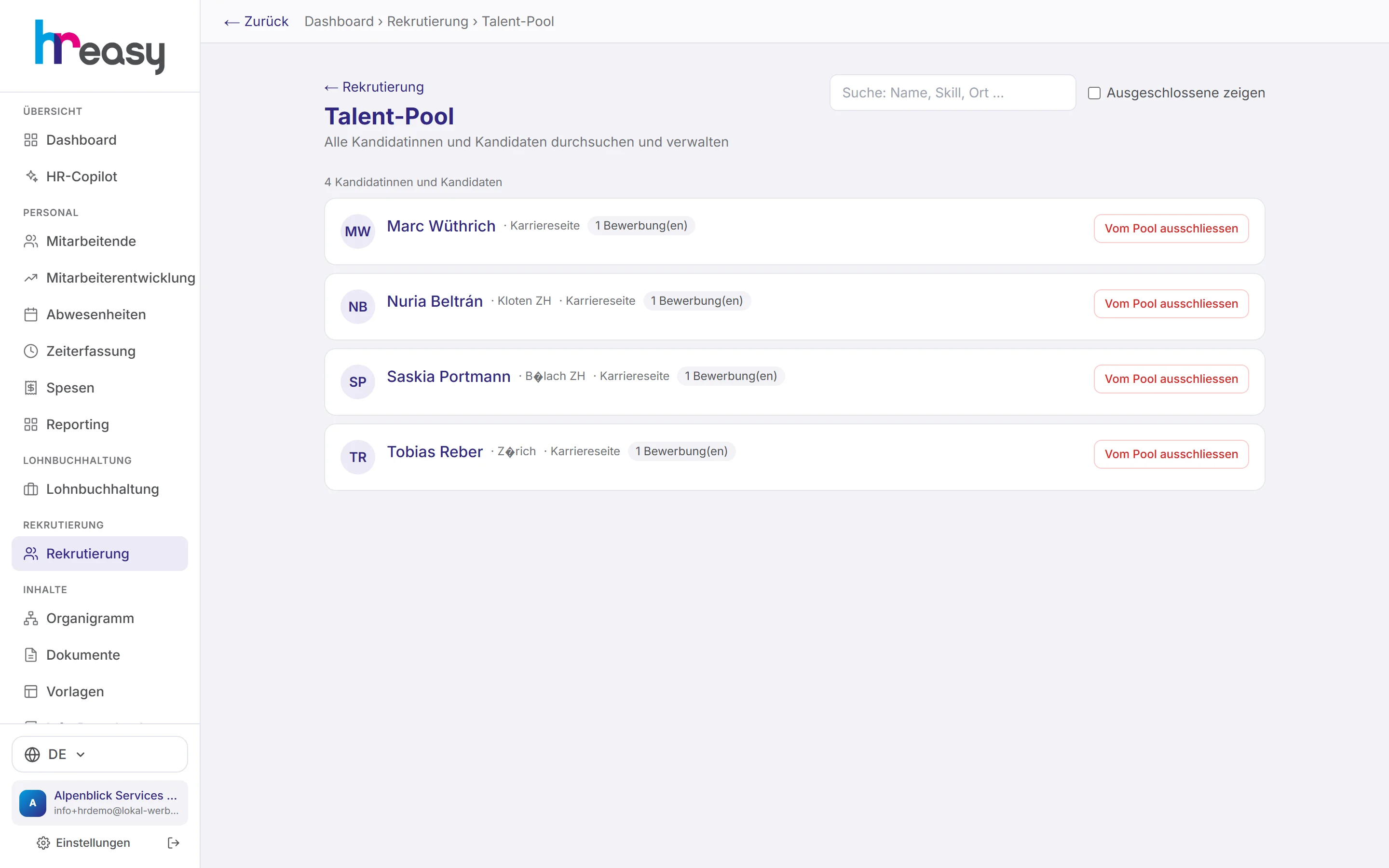Click the Zurück link in top bar

(x=256, y=22)
